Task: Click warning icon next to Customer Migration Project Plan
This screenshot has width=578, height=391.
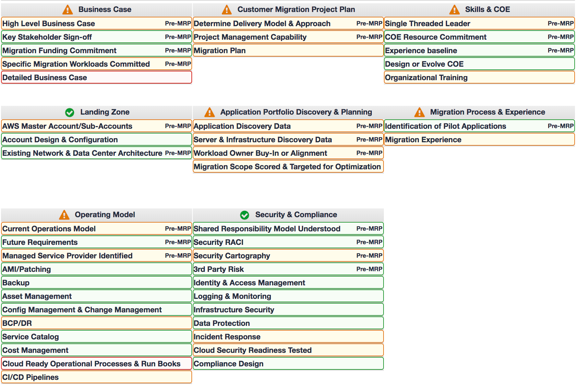Action: 227,10
